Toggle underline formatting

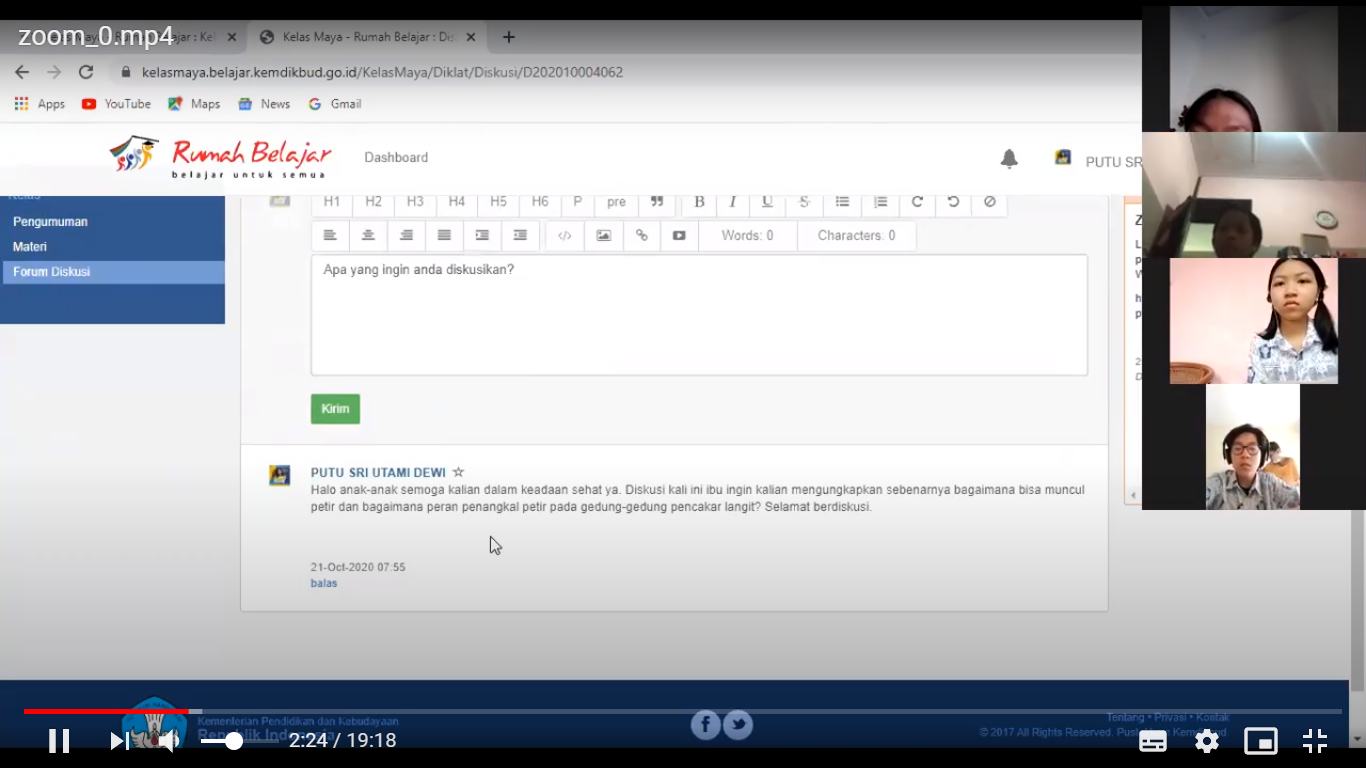pos(767,202)
